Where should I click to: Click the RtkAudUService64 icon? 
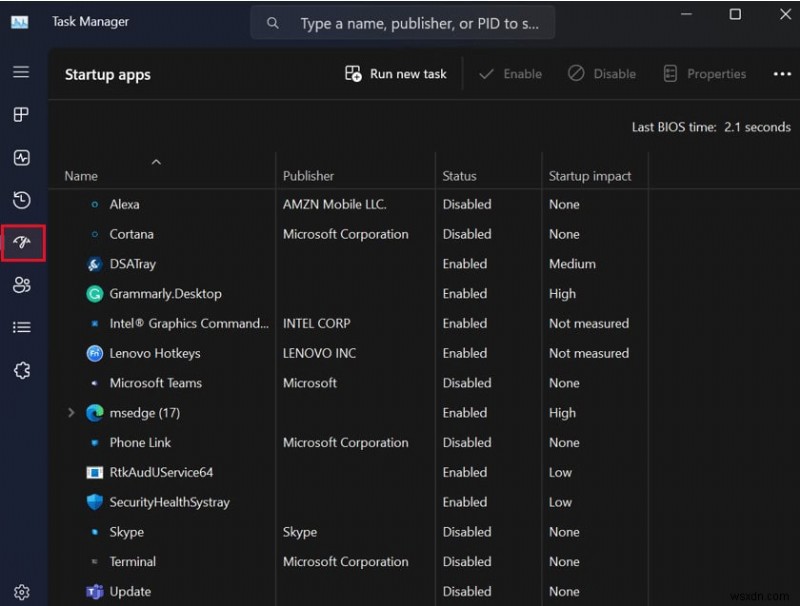tap(94, 472)
